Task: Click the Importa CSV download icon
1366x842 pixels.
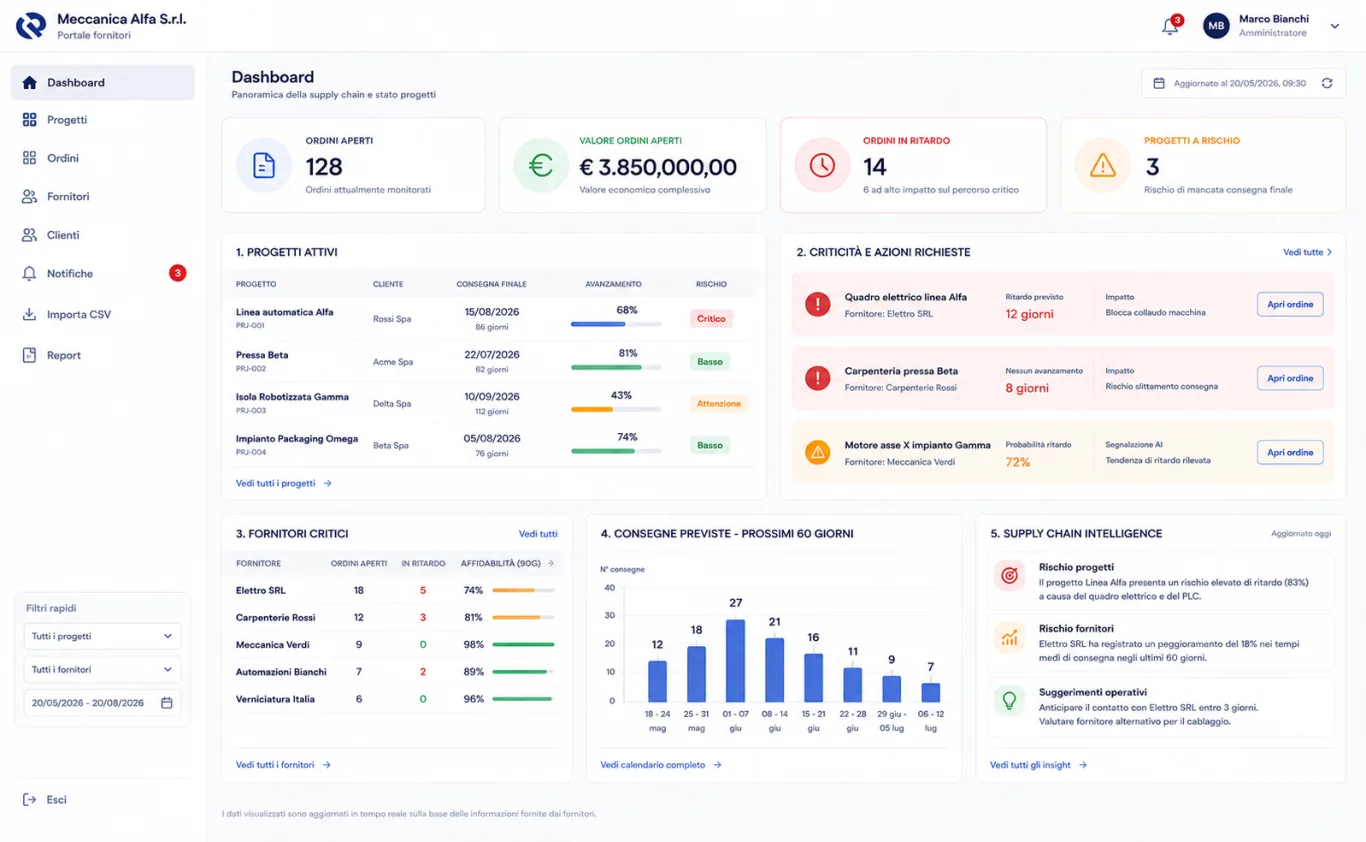Action: [29, 315]
